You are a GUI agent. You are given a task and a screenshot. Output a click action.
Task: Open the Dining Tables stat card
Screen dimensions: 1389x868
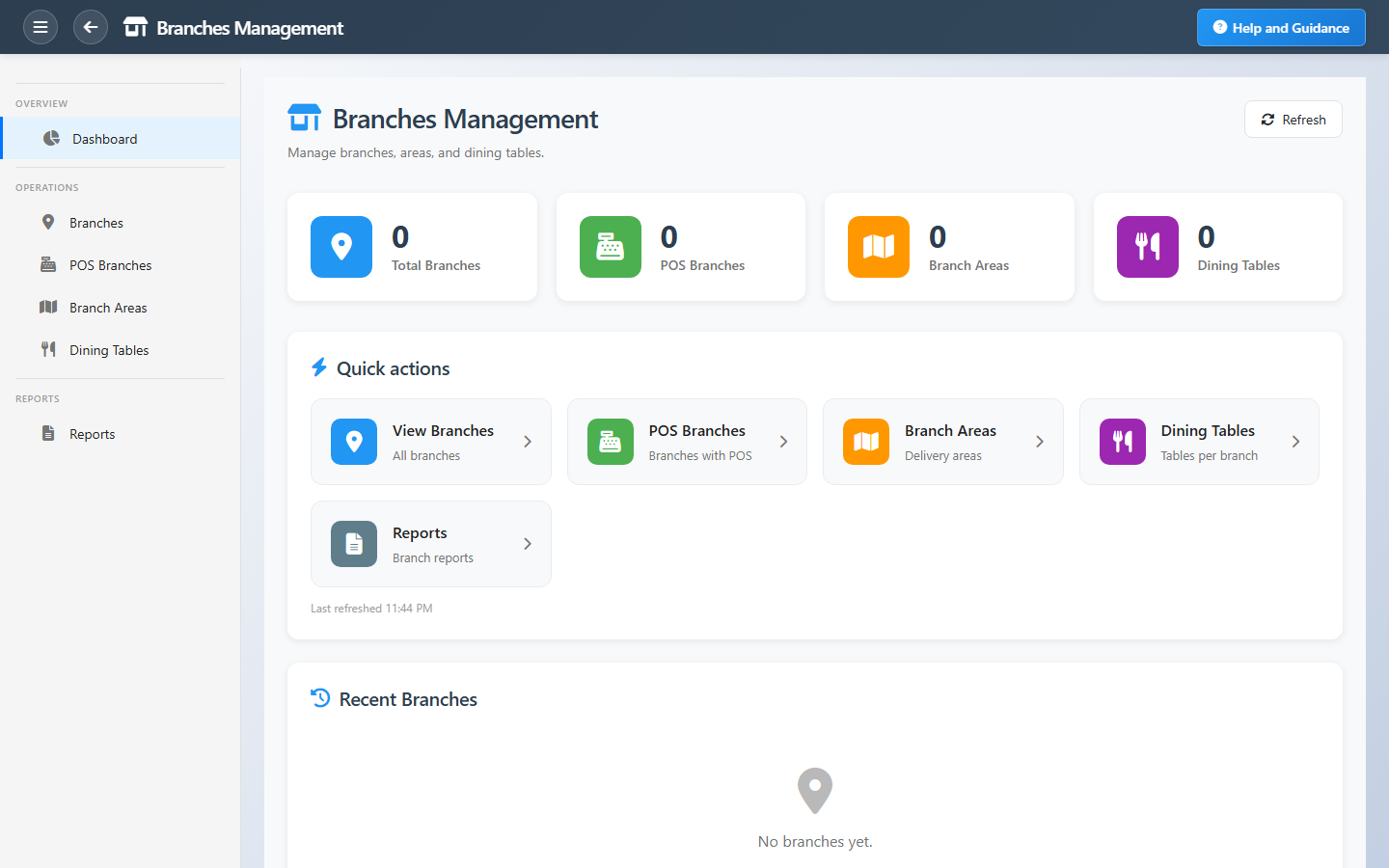1218,247
